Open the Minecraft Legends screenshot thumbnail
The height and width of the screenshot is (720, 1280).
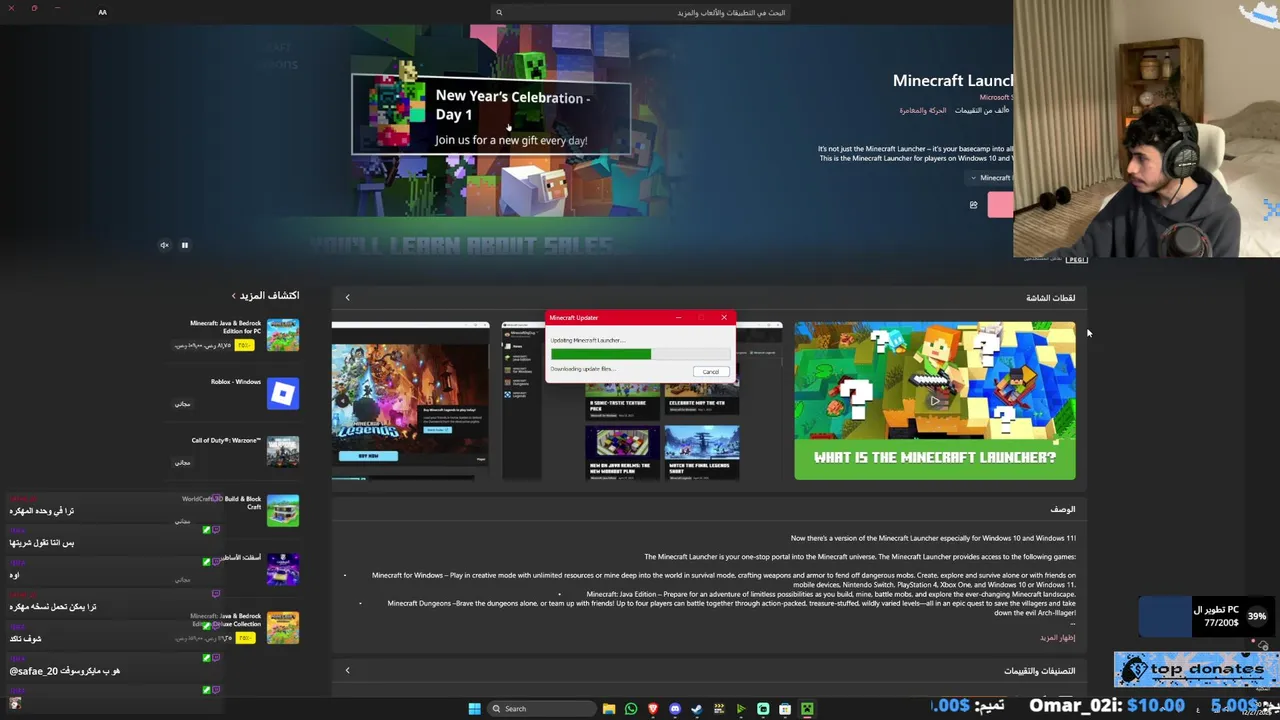410,400
